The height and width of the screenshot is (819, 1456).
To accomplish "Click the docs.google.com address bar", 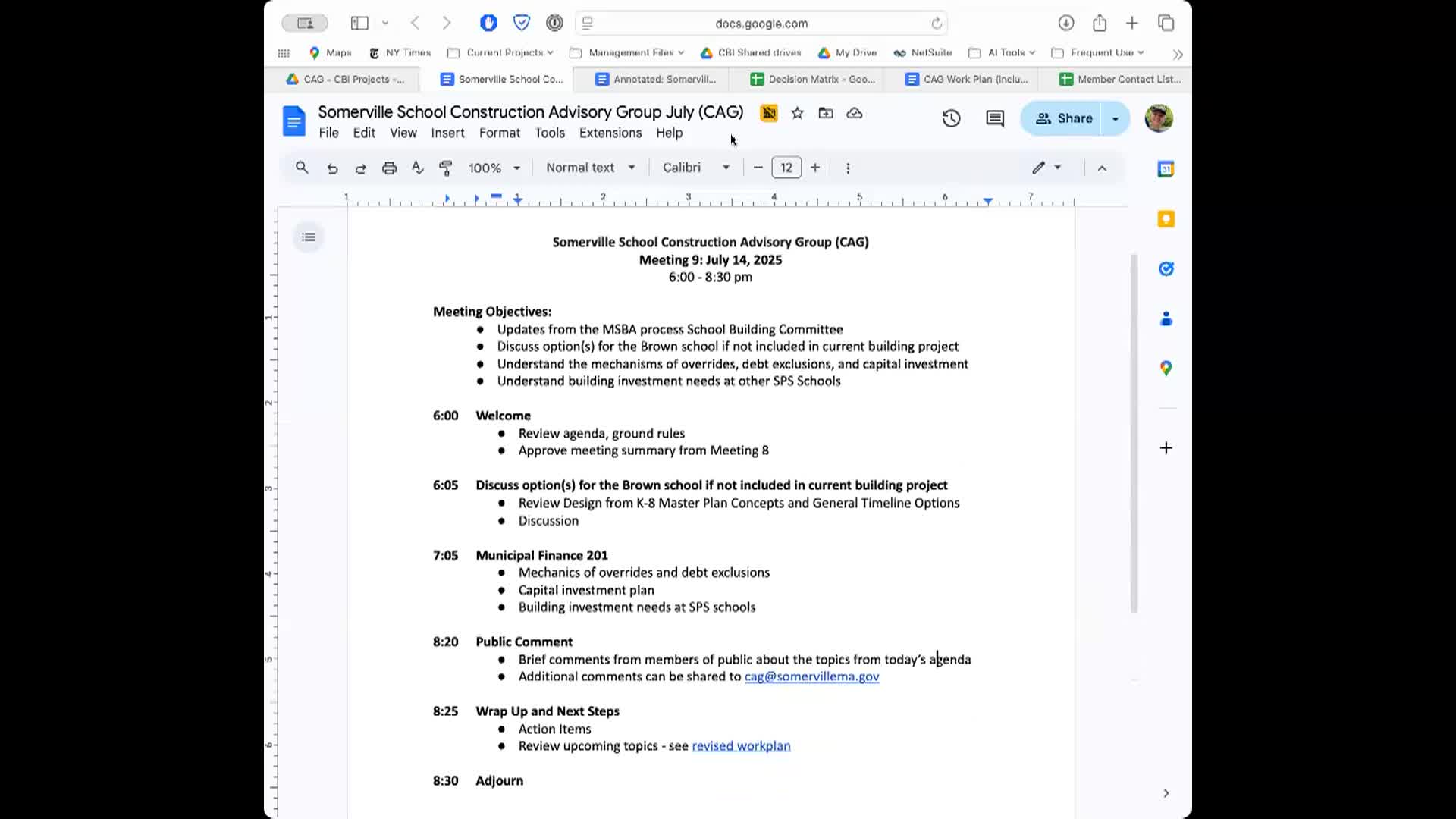I will 761,24.
